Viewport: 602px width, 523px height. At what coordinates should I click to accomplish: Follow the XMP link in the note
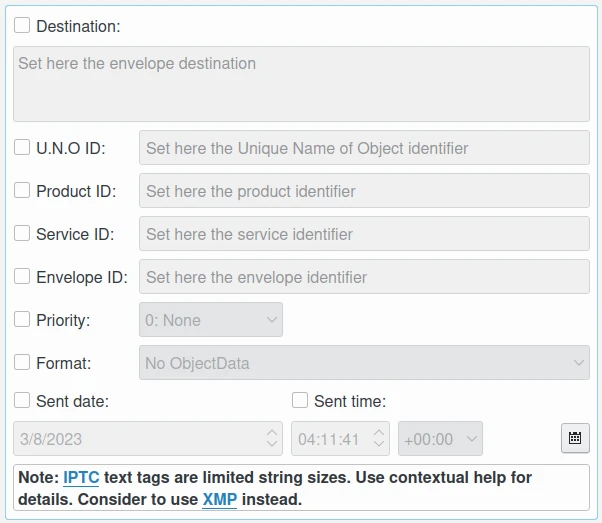[x=219, y=498]
